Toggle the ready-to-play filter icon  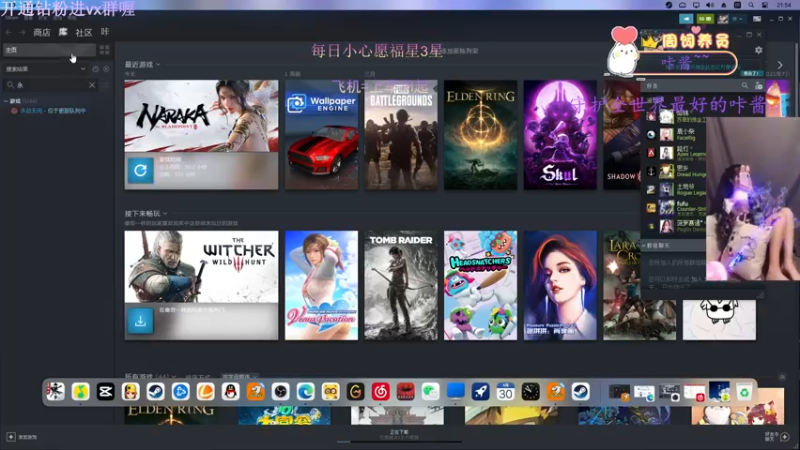tap(106, 69)
